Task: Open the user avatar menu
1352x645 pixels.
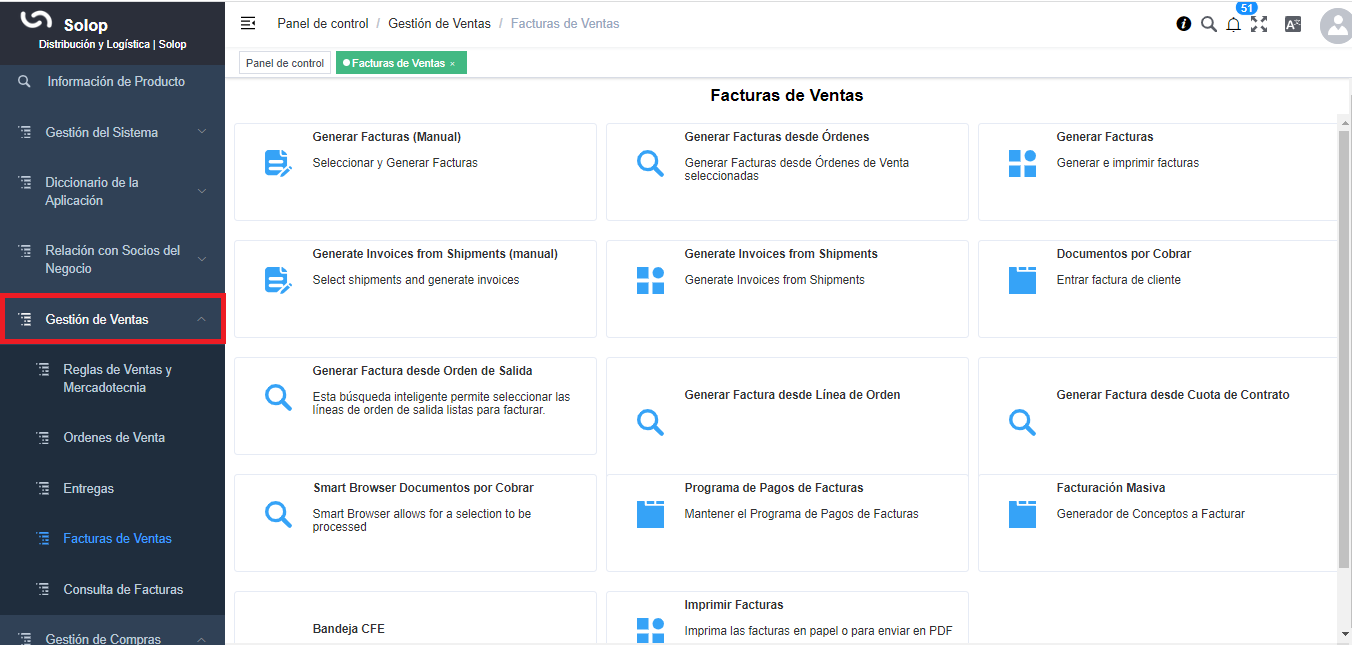Action: tap(1335, 26)
